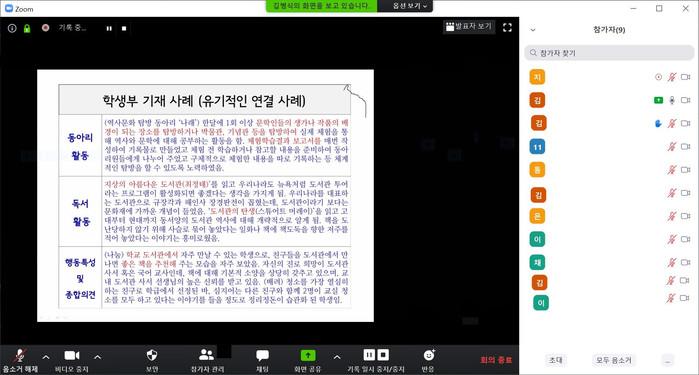Click the Mute All button
Image resolution: width=699 pixels, height=375 pixels.
pyautogui.click(x=614, y=360)
